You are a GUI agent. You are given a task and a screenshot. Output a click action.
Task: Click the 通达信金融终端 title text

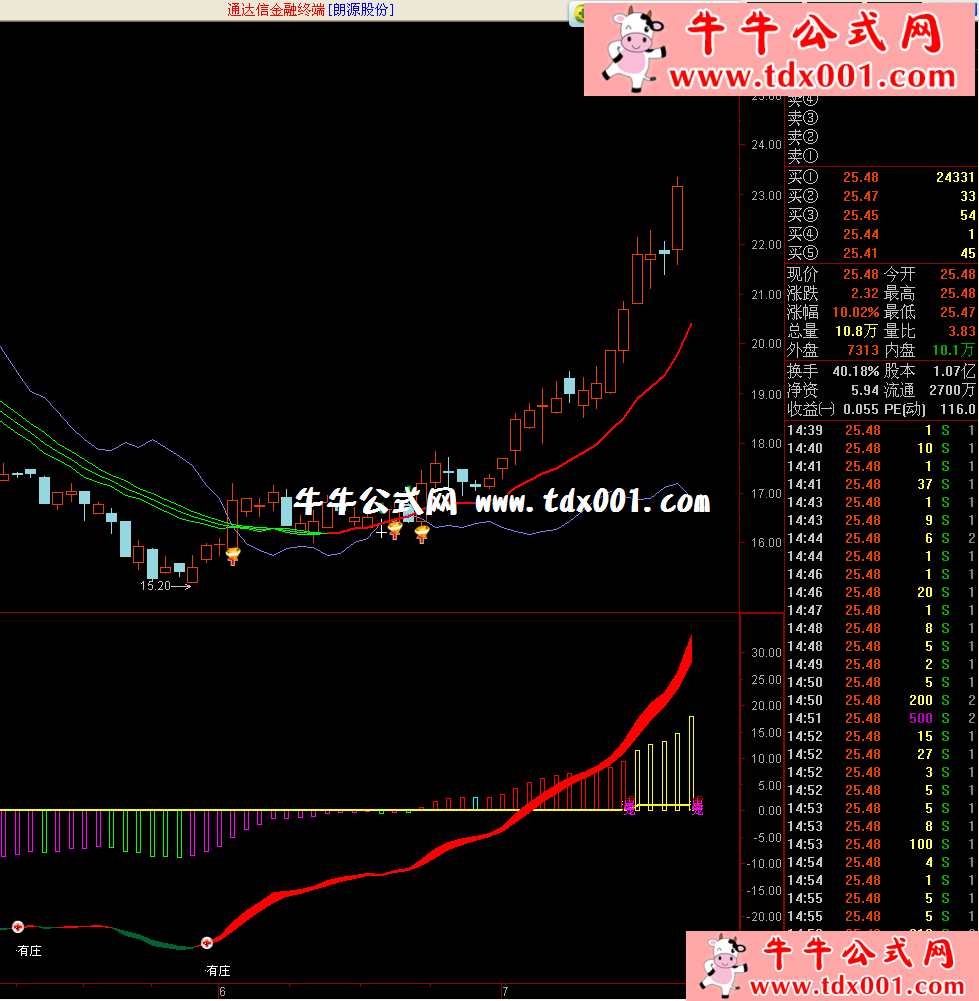point(276,10)
